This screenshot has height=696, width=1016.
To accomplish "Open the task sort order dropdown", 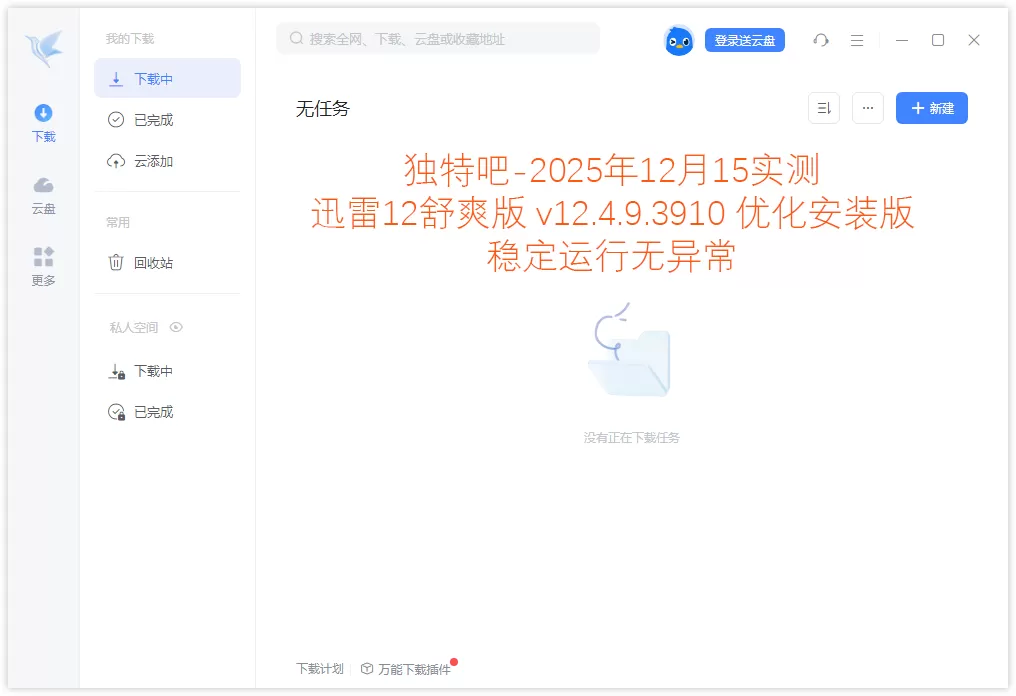I will pos(823,108).
